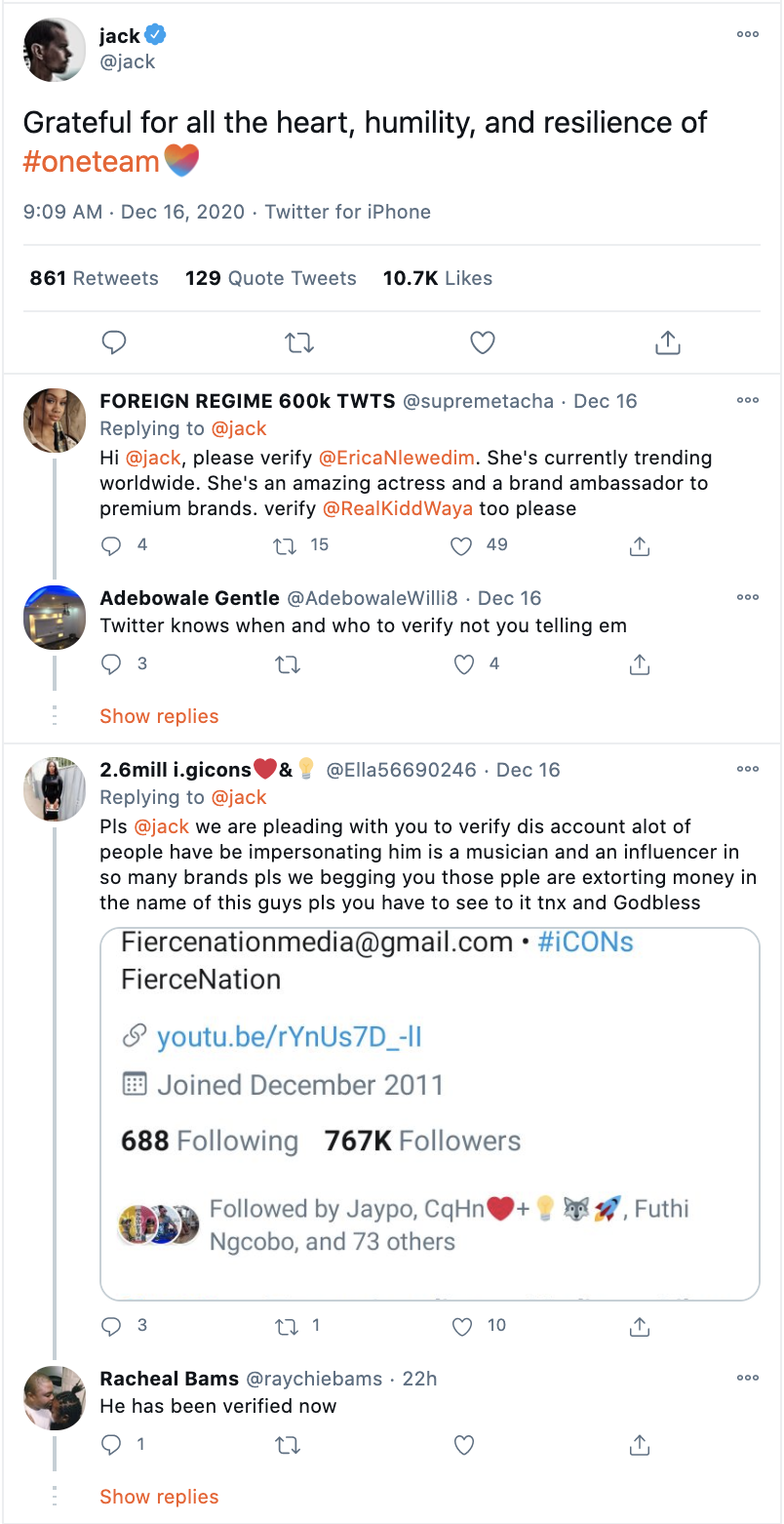This screenshot has width=784, height=1524.
Task: Like the FOREIGN REGIME reply
Action: pyautogui.click(x=462, y=546)
